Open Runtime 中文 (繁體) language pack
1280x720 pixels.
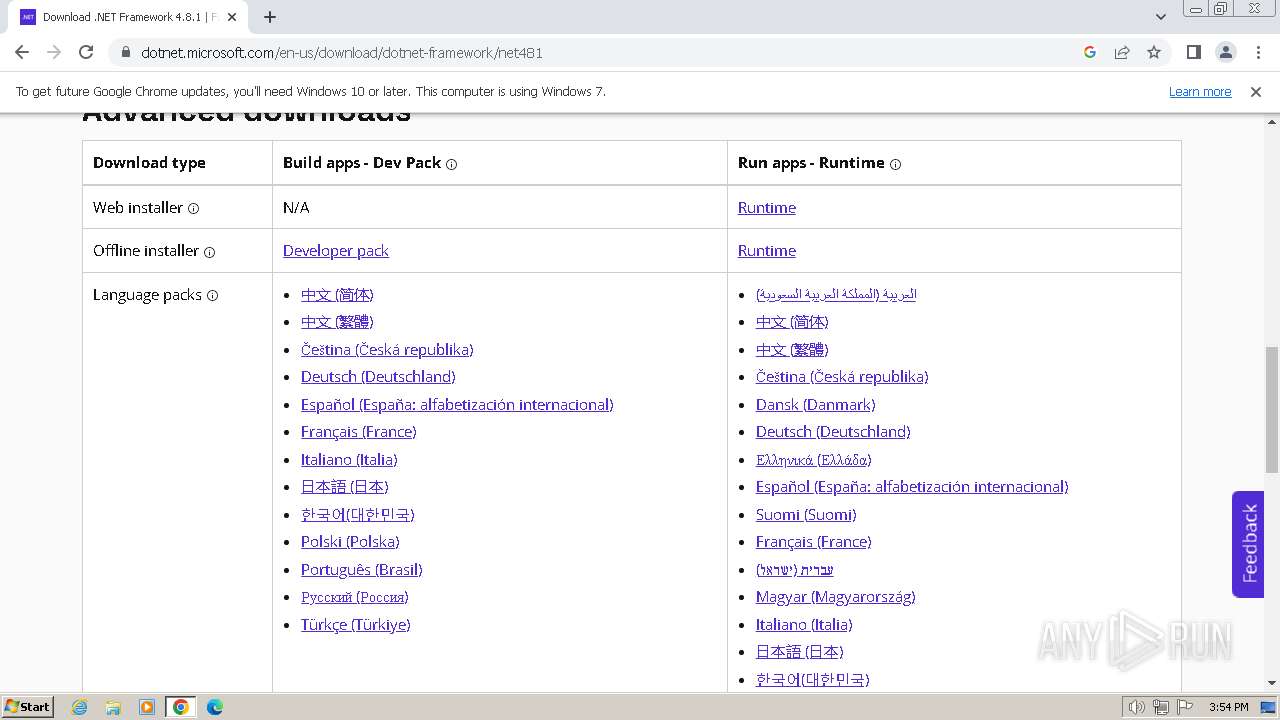(x=792, y=349)
